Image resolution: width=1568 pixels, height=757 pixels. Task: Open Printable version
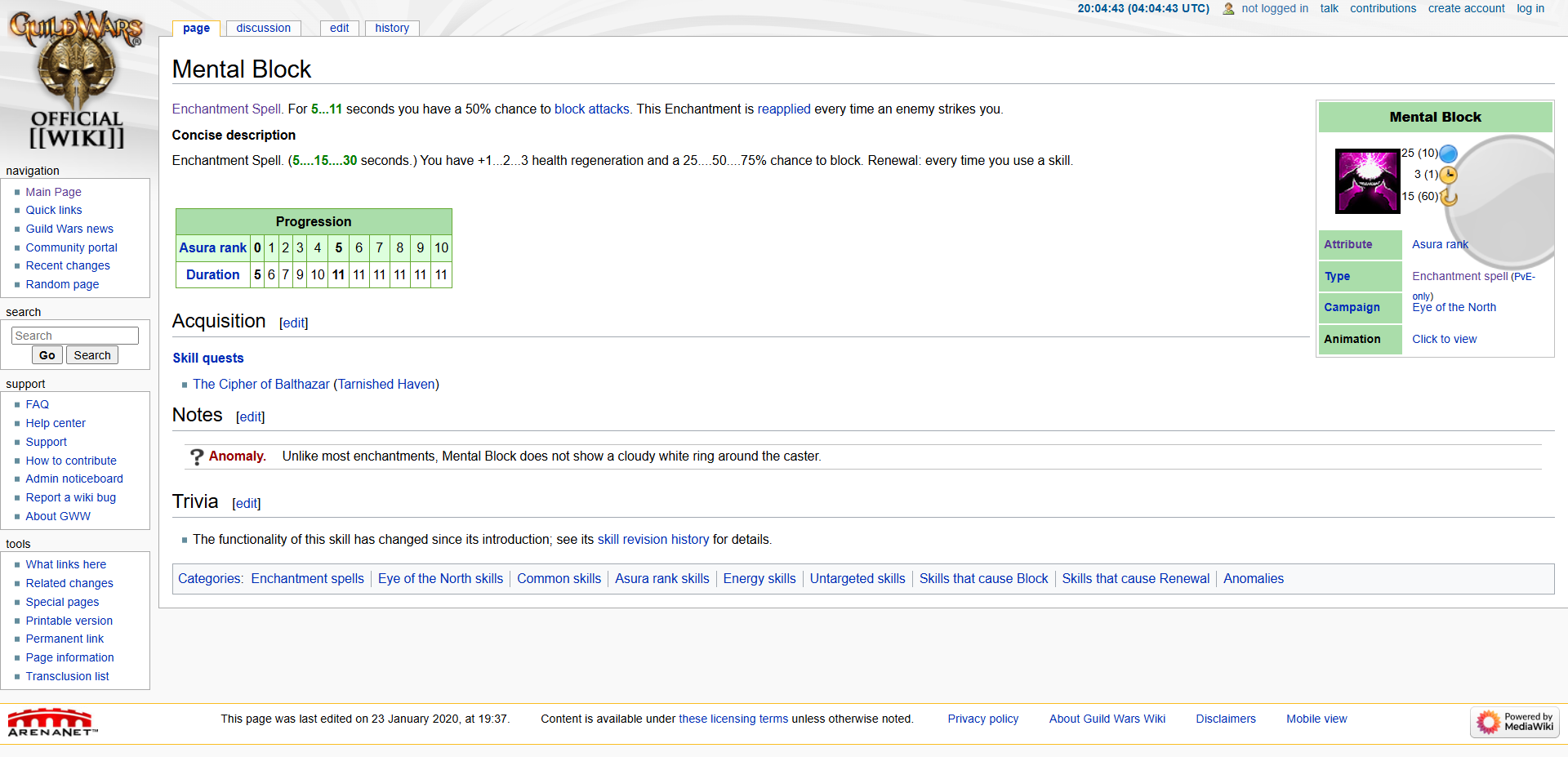pos(69,621)
